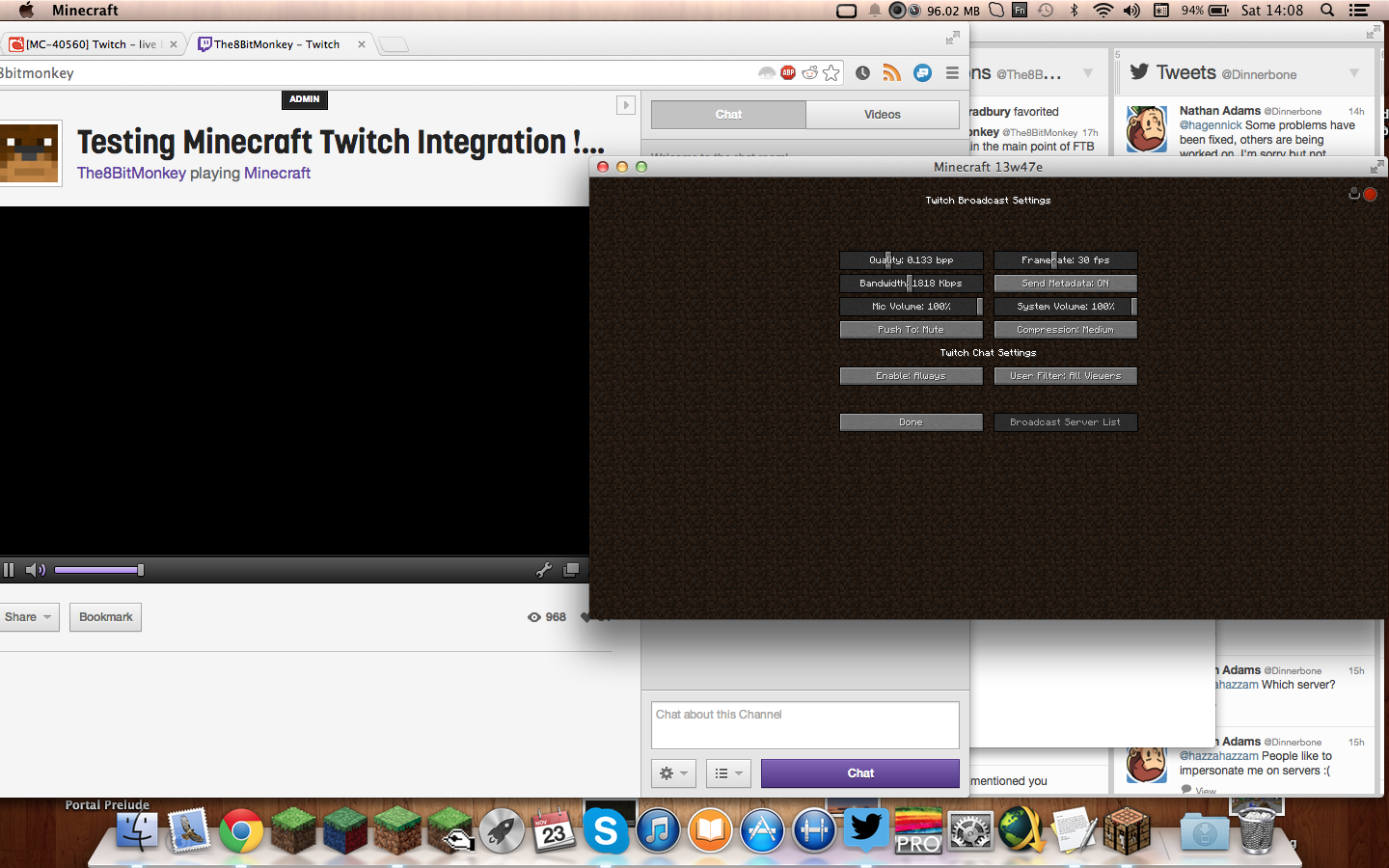Click the clock extension icon in Chrome
1389x868 pixels.
pos(862,73)
